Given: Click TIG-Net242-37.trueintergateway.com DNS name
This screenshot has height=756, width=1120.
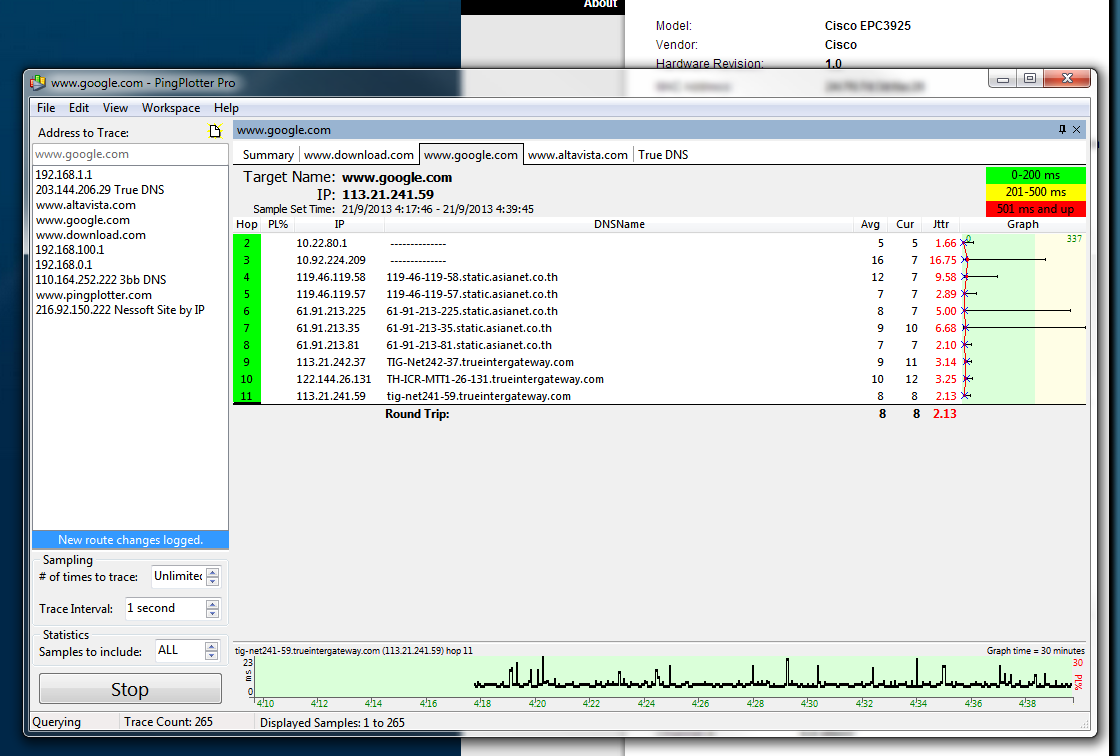Looking at the screenshot, I should (x=480, y=362).
